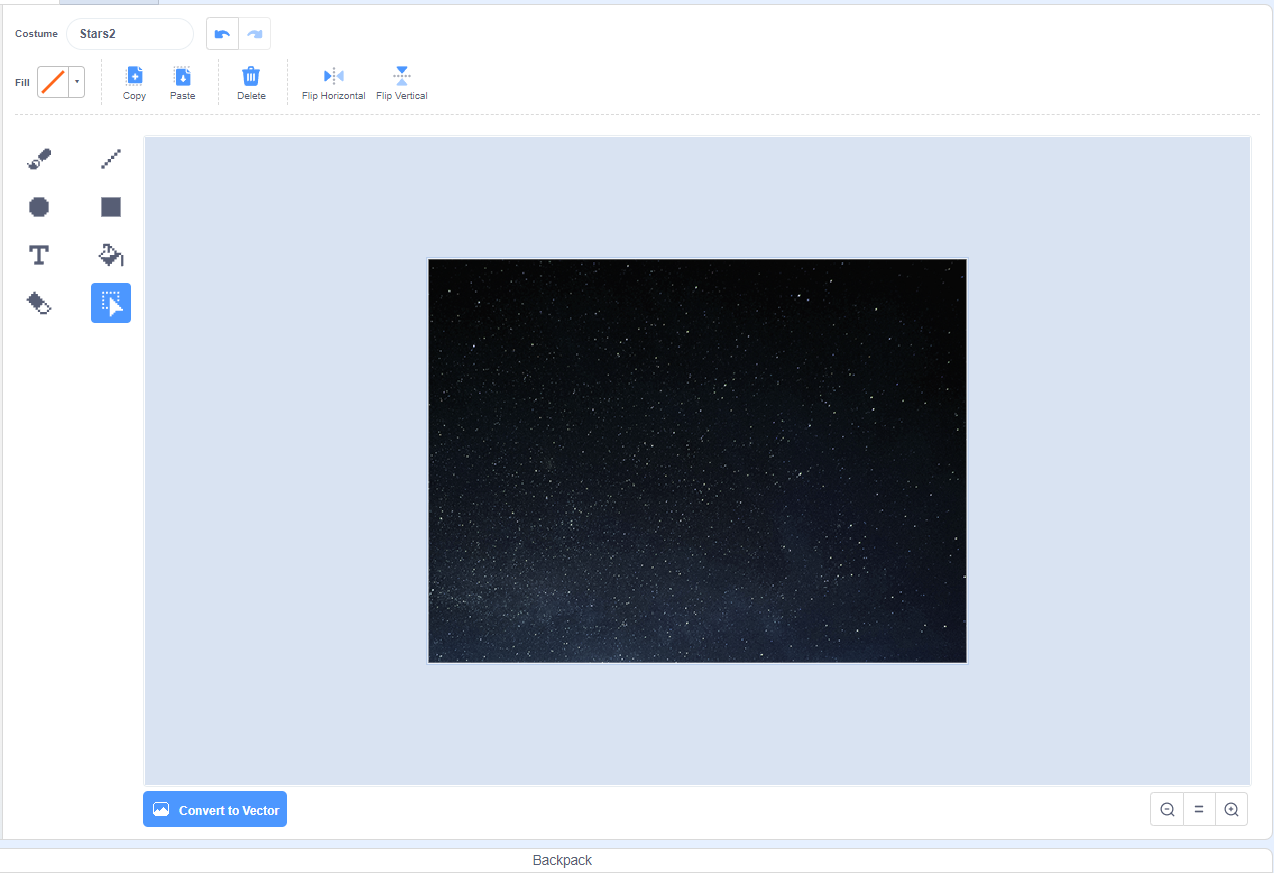Select the Text tool
The width and height of the screenshot is (1274, 873).
click(x=39, y=254)
